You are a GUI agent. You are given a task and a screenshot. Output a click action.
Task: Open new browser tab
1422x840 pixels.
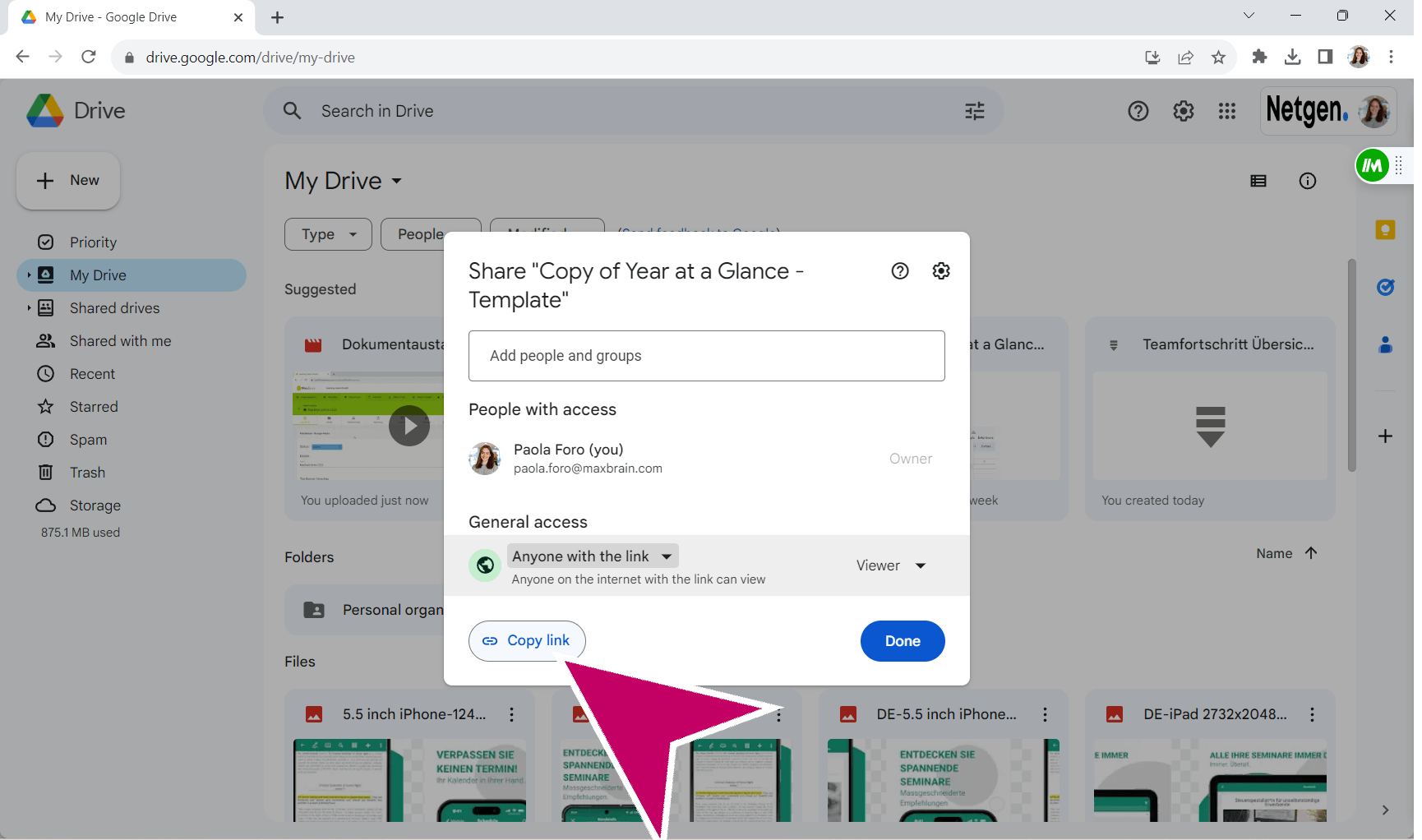coord(277,17)
